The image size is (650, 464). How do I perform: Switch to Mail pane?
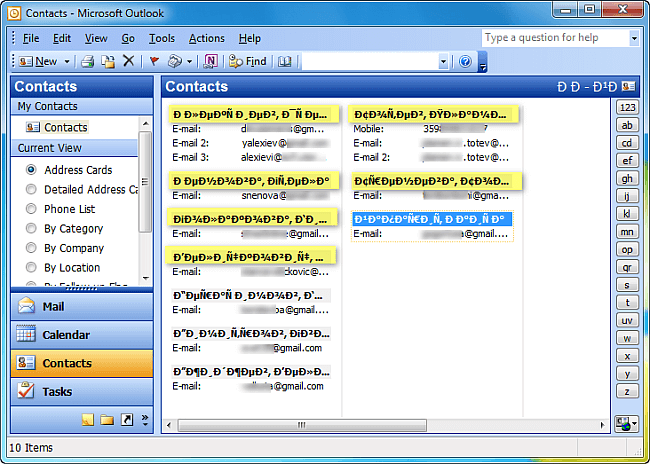pos(82,306)
